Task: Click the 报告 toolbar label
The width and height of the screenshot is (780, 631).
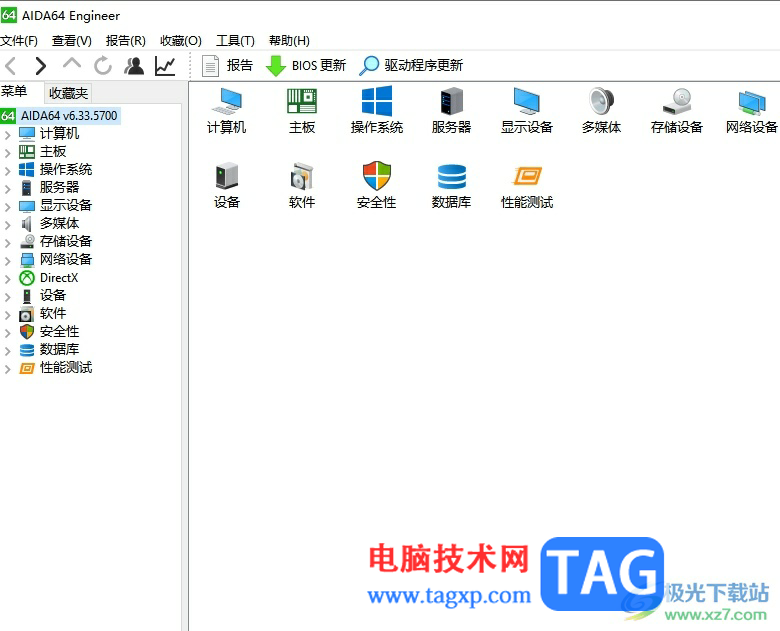Action: [x=240, y=65]
